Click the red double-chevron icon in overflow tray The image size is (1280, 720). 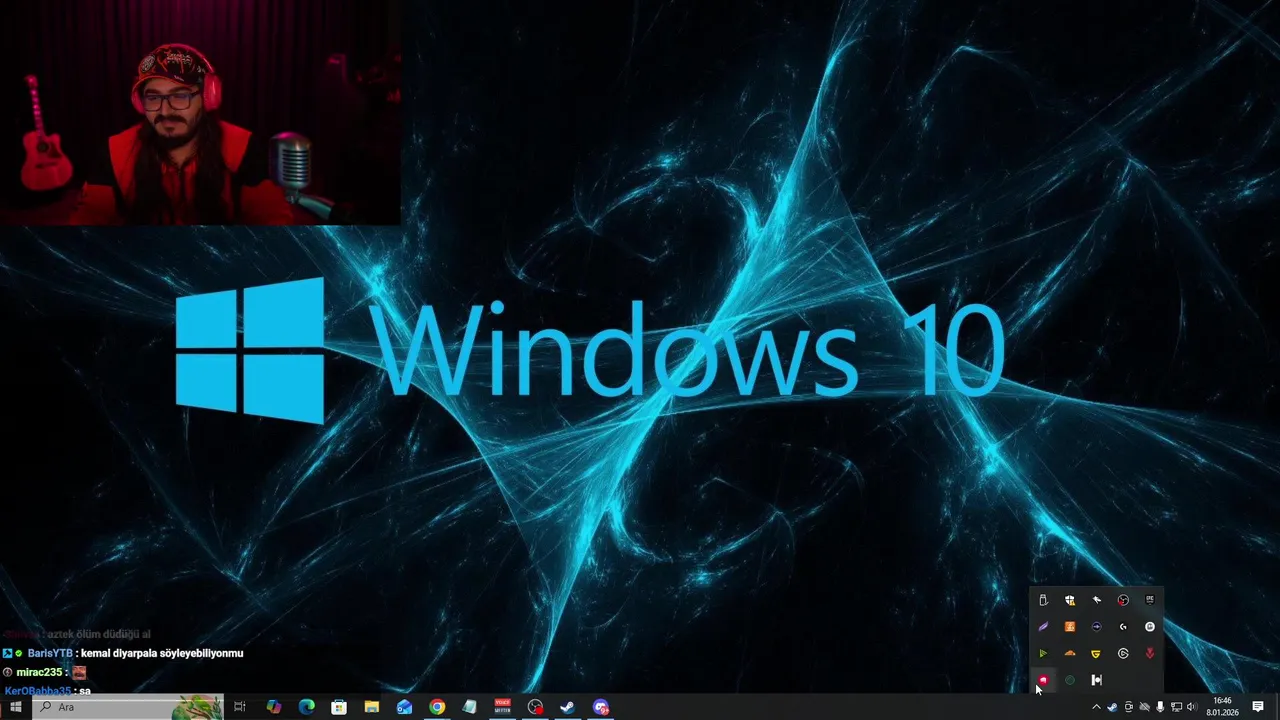click(x=1150, y=653)
